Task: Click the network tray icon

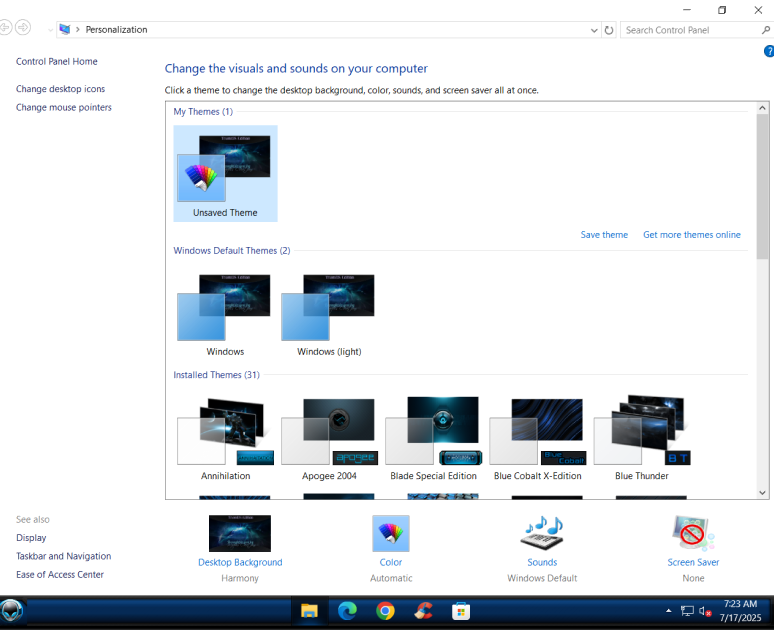Action: point(687,611)
